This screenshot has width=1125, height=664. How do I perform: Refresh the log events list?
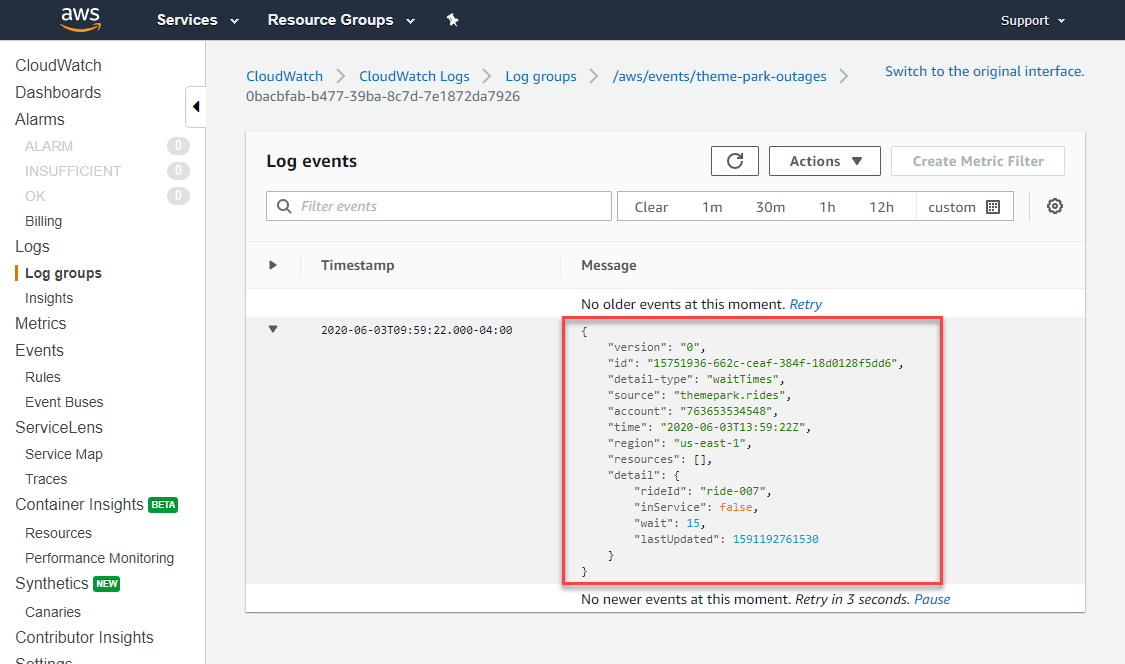coord(735,161)
